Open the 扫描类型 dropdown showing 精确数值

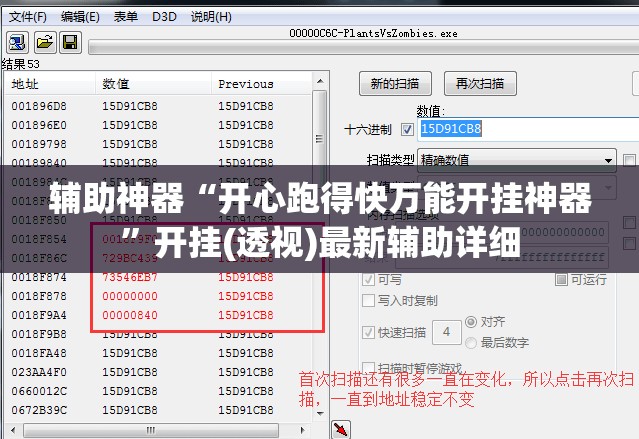tap(517, 160)
